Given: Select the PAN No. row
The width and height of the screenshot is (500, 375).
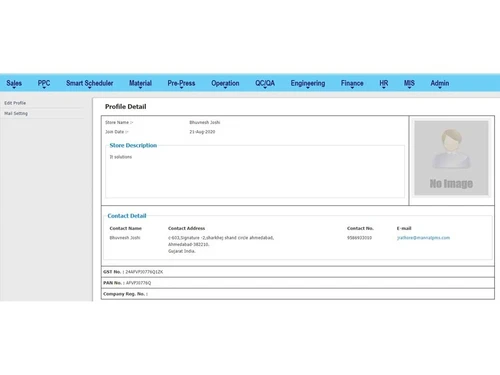Looking at the screenshot, I should [298, 283].
